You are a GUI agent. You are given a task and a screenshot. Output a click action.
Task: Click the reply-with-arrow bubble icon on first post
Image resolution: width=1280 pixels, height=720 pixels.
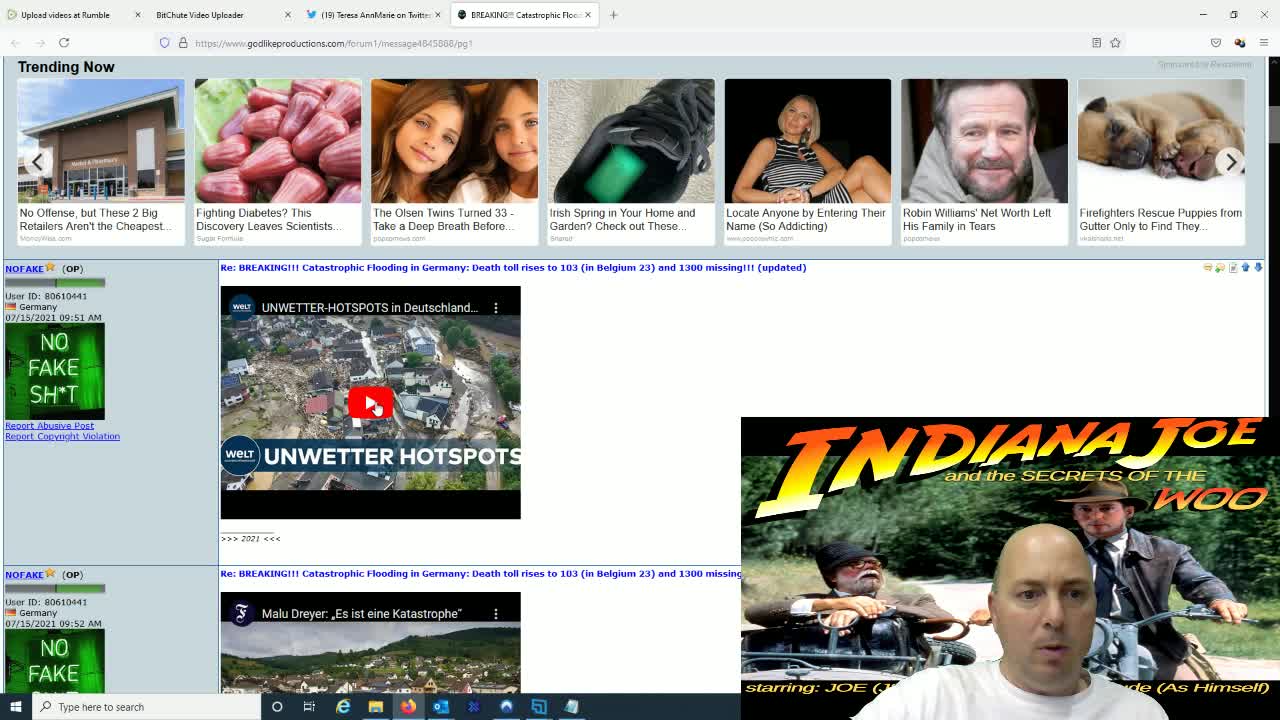coord(1220,268)
